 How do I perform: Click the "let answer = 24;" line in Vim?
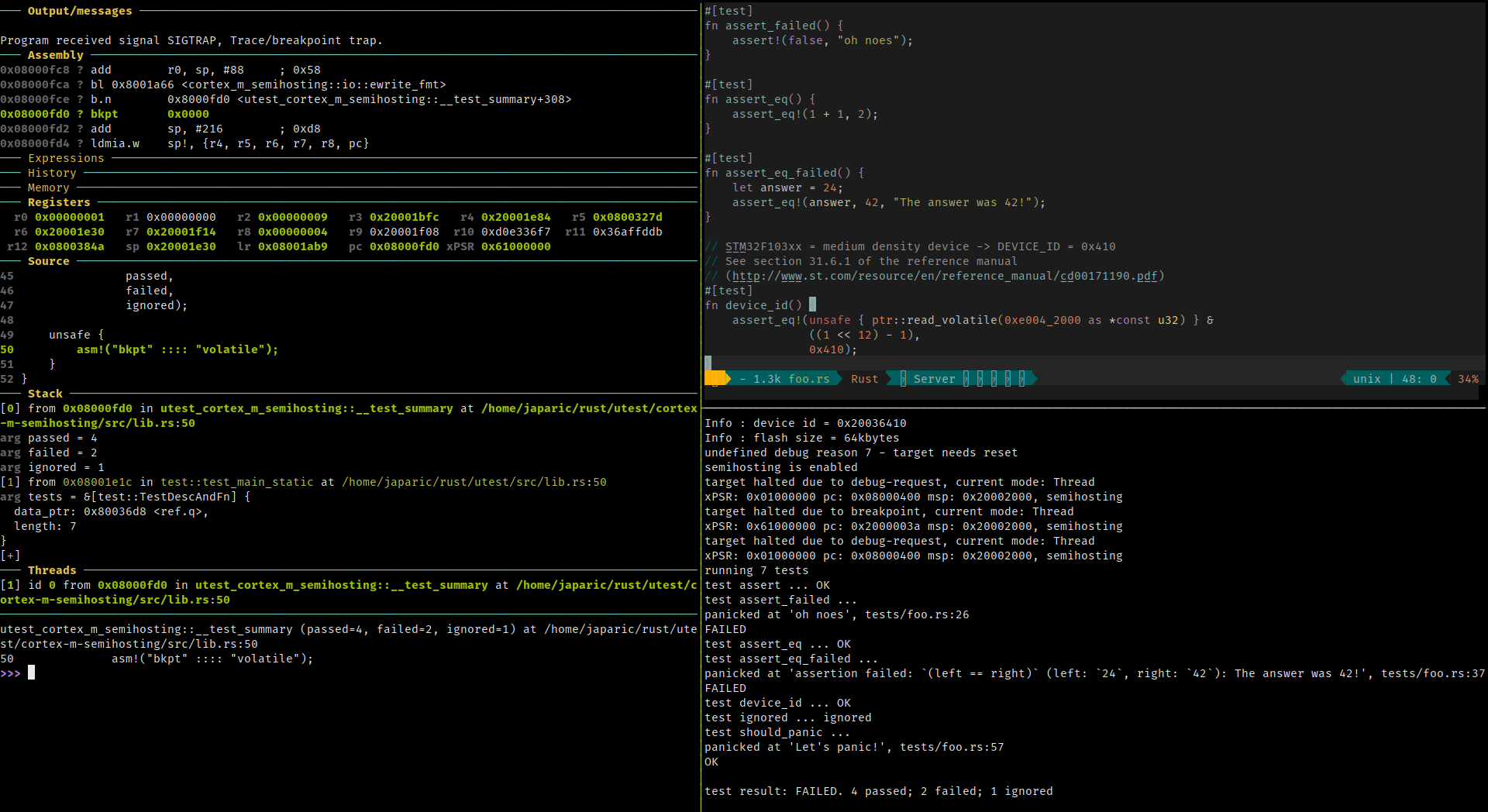pyautogui.click(x=788, y=188)
